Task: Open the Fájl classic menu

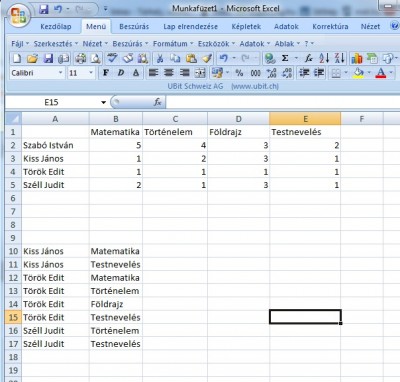Action: click(20, 44)
